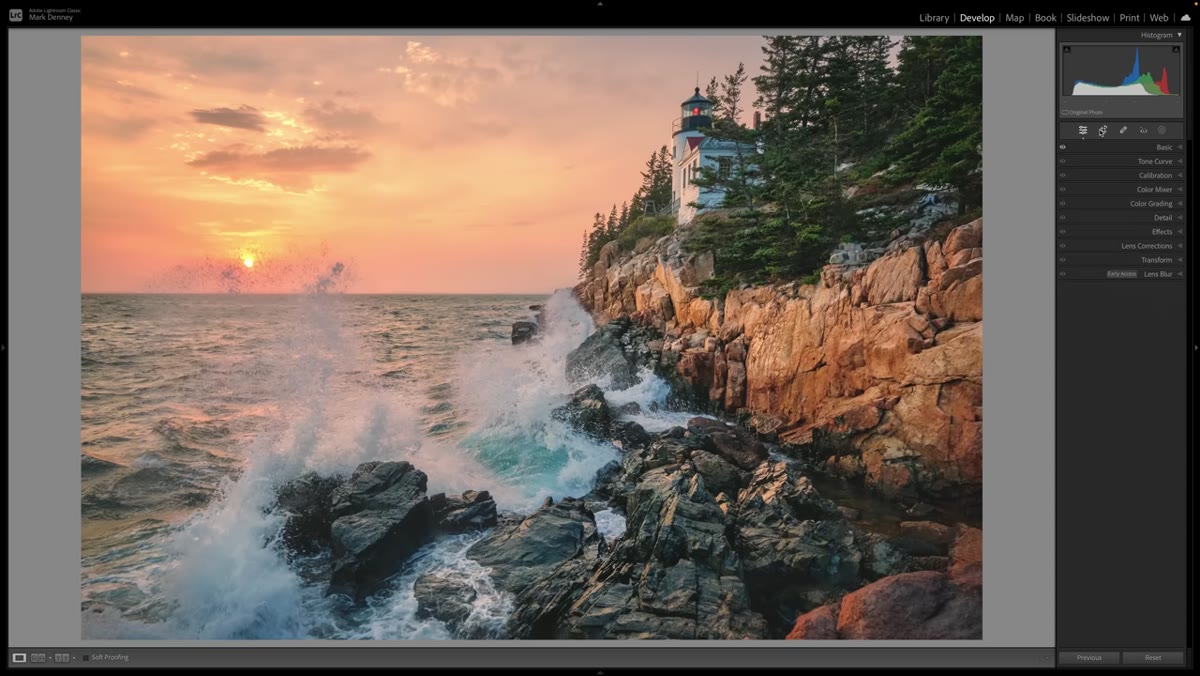The image size is (1200, 676).
Task: Select the Crop overlay tool
Action: click(1103, 130)
